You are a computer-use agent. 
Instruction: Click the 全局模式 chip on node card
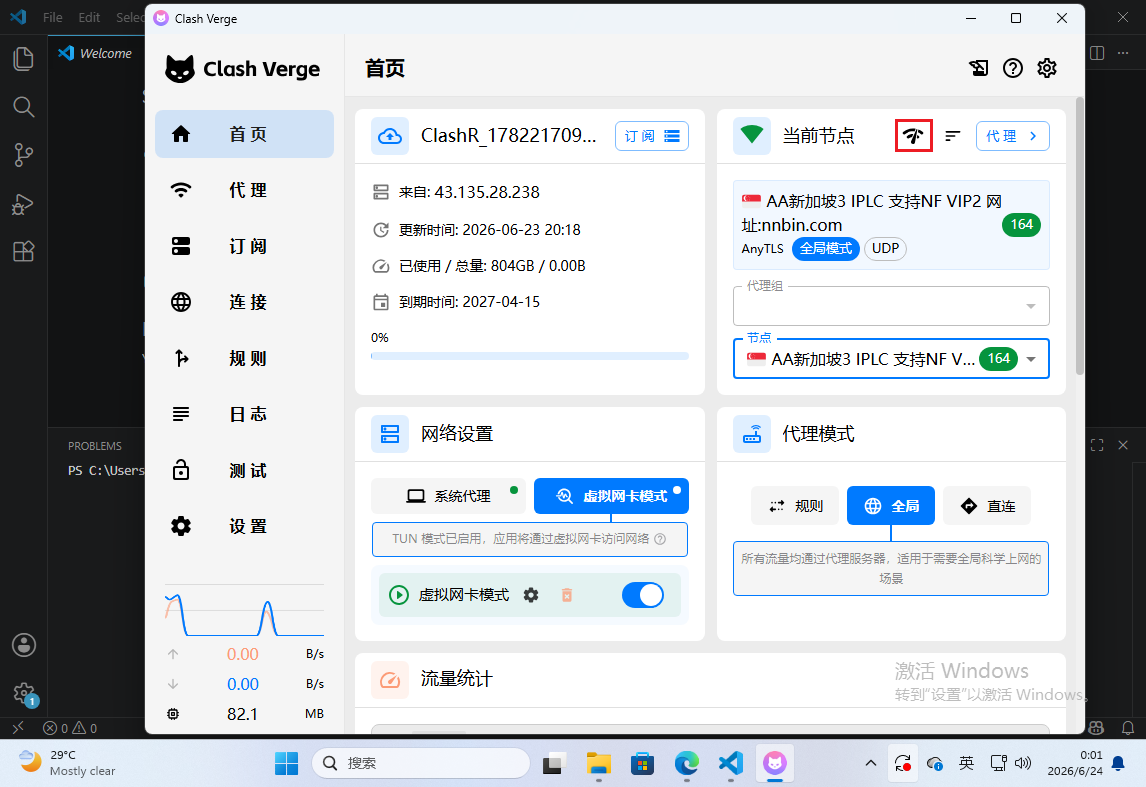(825, 248)
